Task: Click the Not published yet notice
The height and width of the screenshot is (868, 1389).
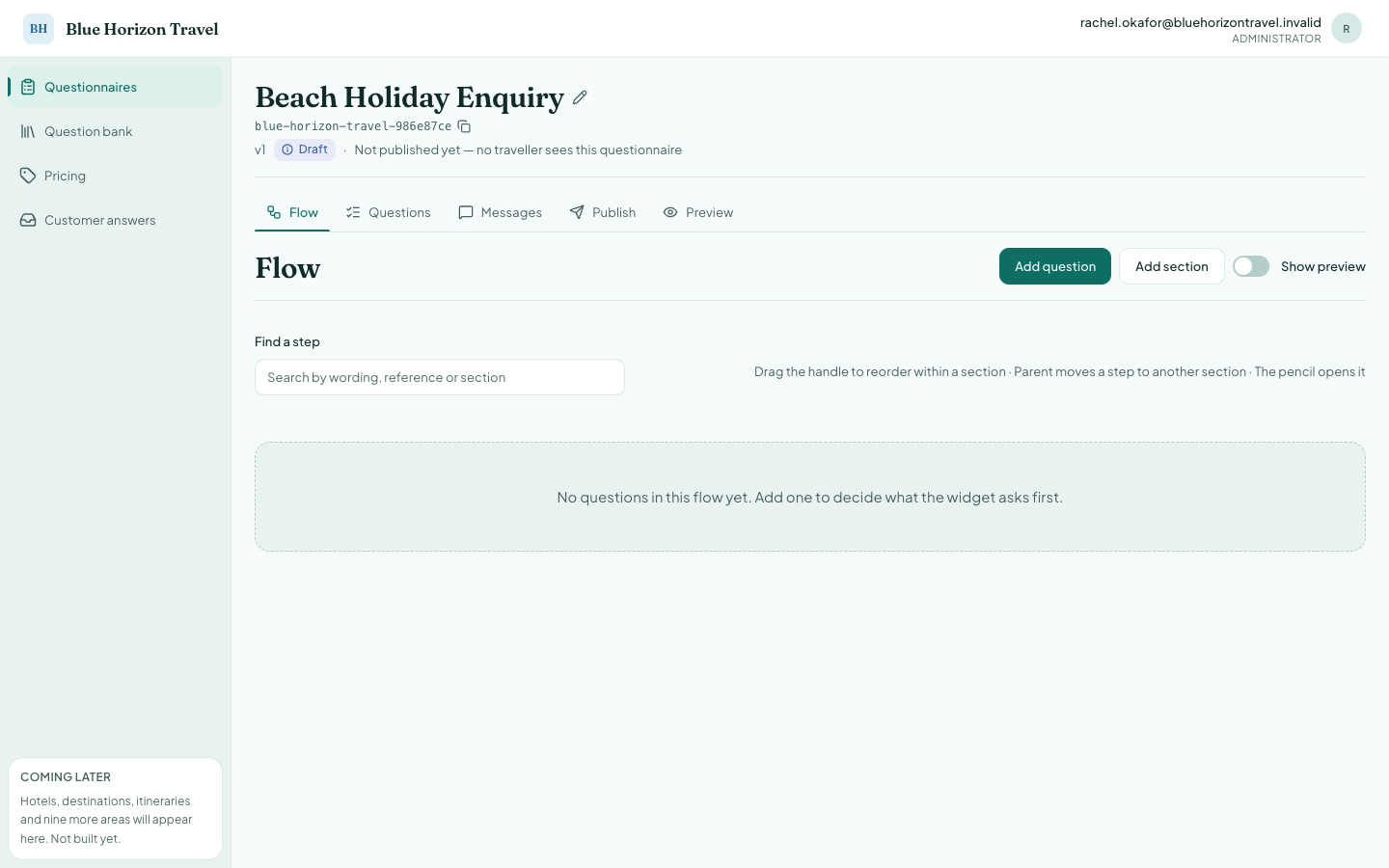Action: coord(518,149)
